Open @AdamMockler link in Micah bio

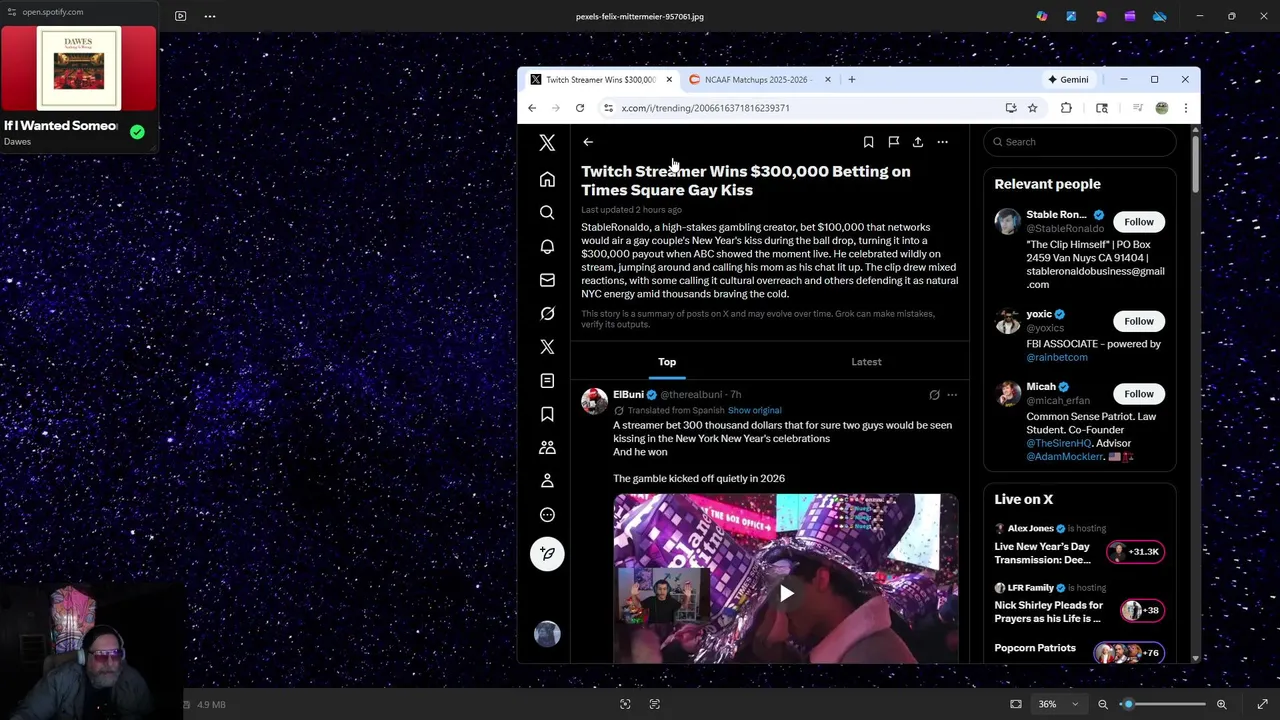coord(1064,457)
